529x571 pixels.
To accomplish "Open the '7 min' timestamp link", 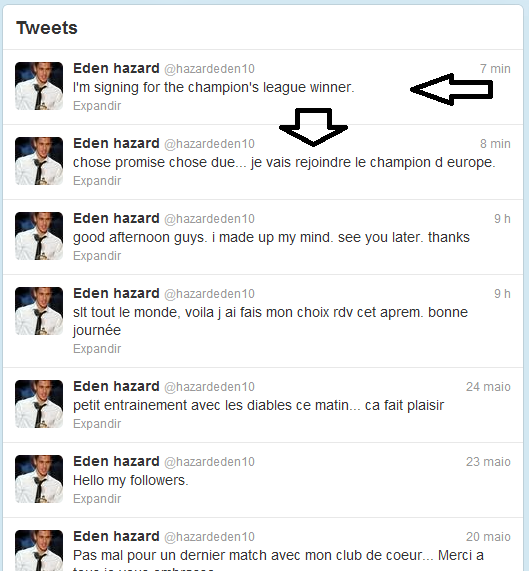I will (x=495, y=69).
